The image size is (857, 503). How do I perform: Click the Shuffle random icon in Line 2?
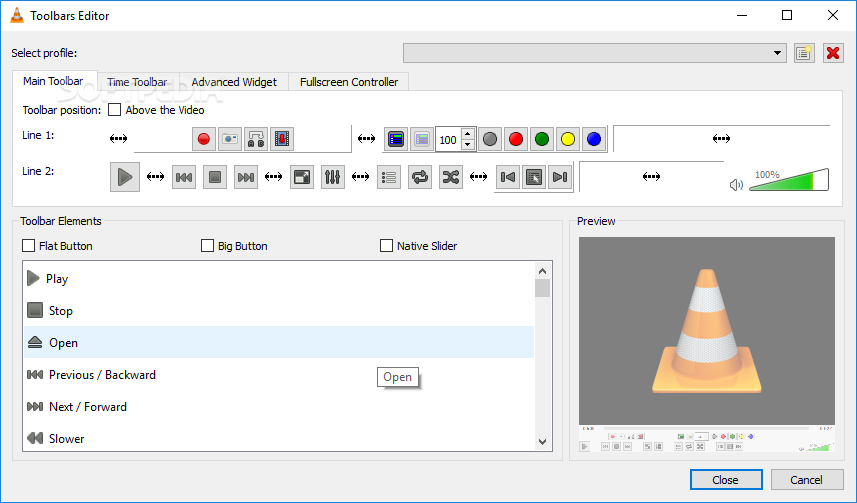click(451, 177)
